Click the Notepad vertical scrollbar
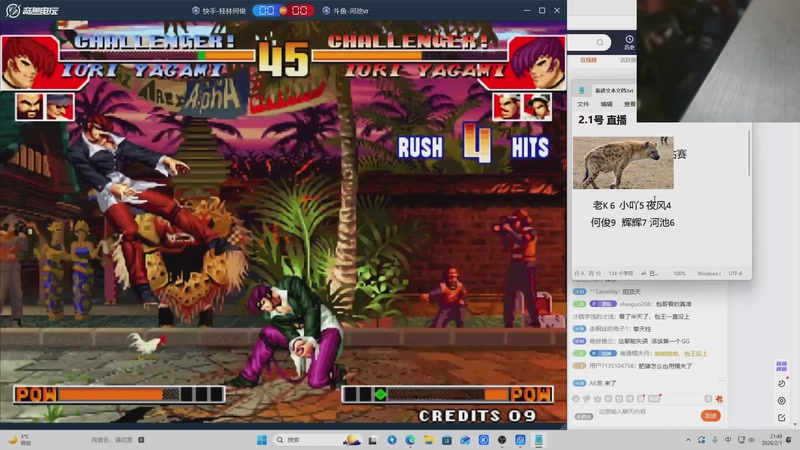Image resolution: width=800 pixels, height=450 pixels. (x=749, y=153)
